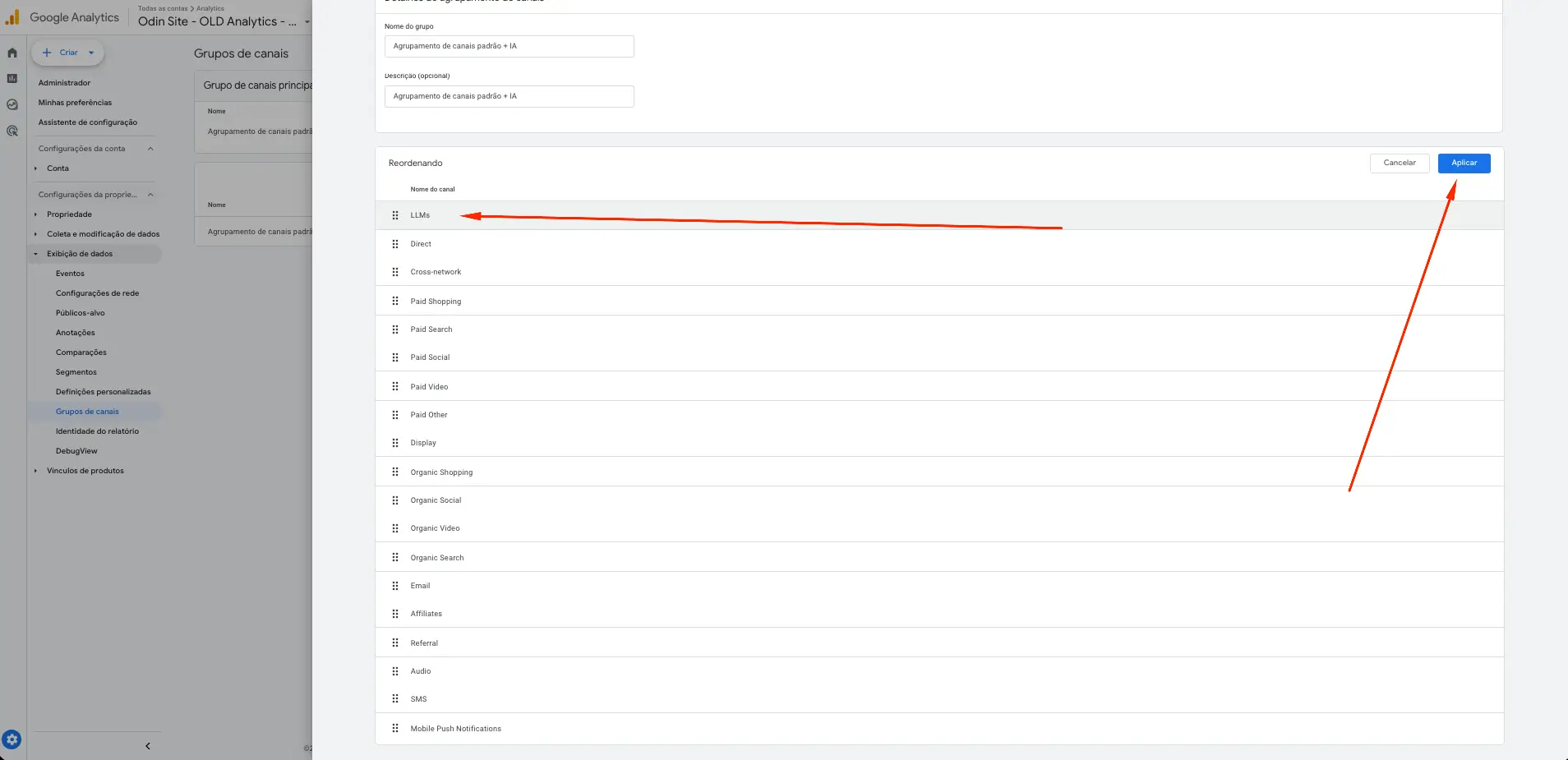The height and width of the screenshot is (760, 1568).
Task: Click drag handle next to Referral
Action: coord(395,643)
